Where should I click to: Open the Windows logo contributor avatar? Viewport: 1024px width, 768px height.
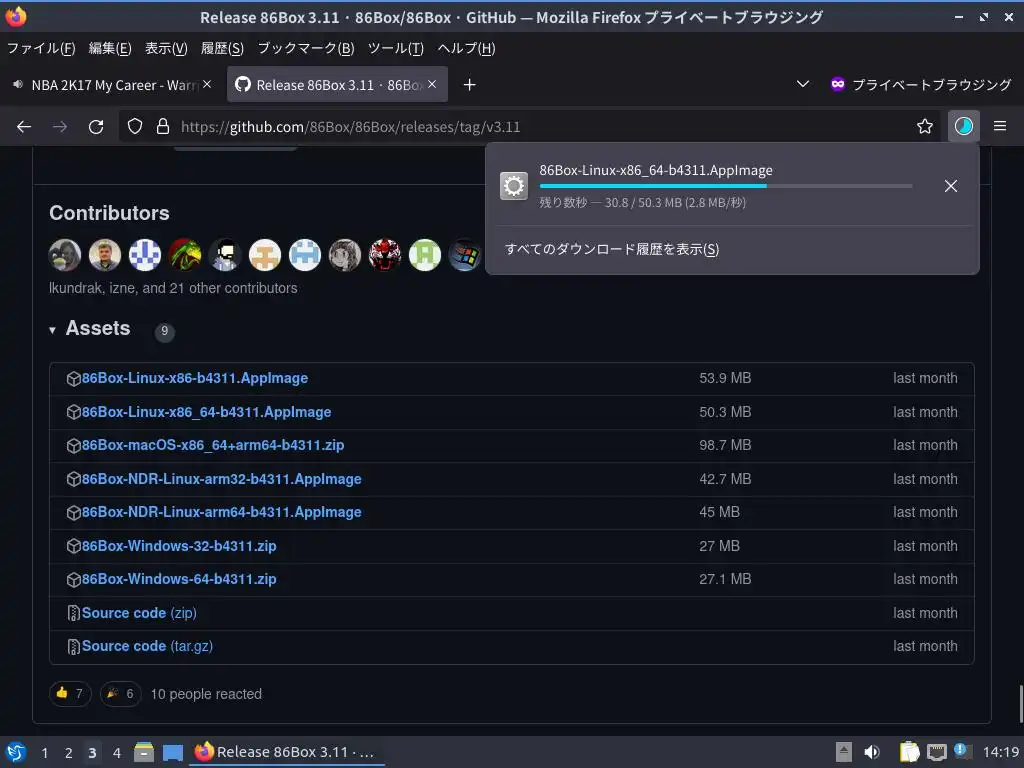(465, 255)
